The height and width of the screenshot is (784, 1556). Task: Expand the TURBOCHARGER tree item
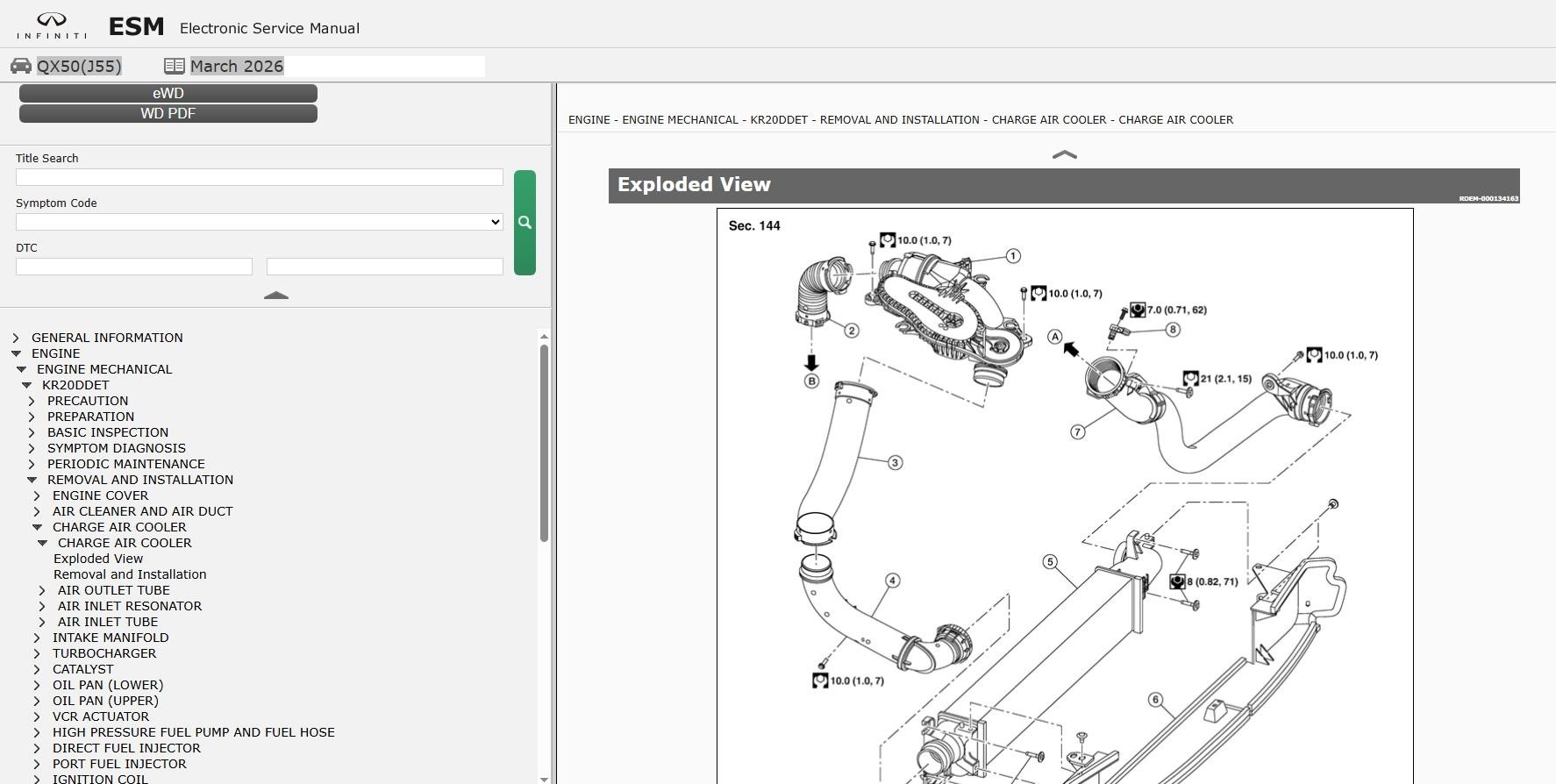coord(37,653)
